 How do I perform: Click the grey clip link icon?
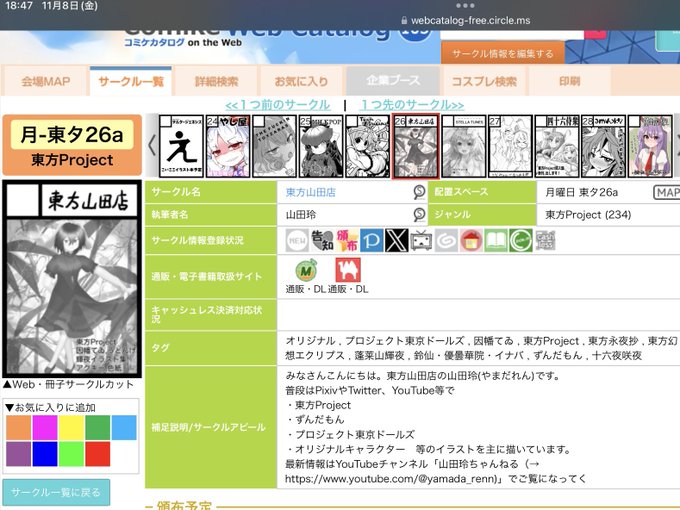coord(446,241)
